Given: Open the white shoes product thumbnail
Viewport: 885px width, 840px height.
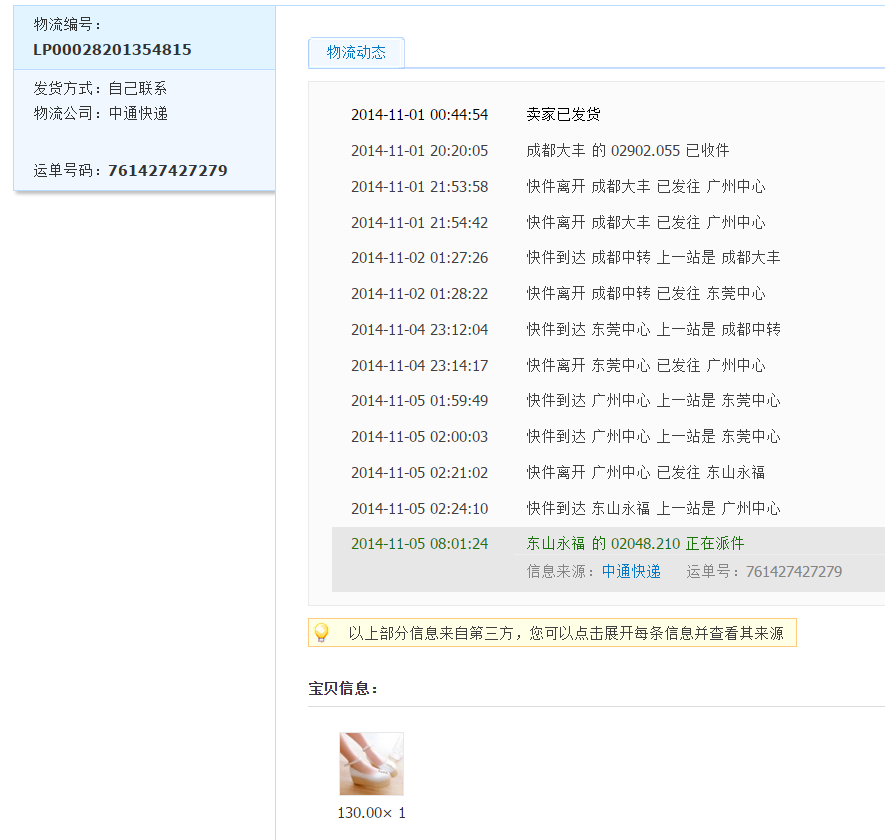Looking at the screenshot, I should (x=371, y=763).
